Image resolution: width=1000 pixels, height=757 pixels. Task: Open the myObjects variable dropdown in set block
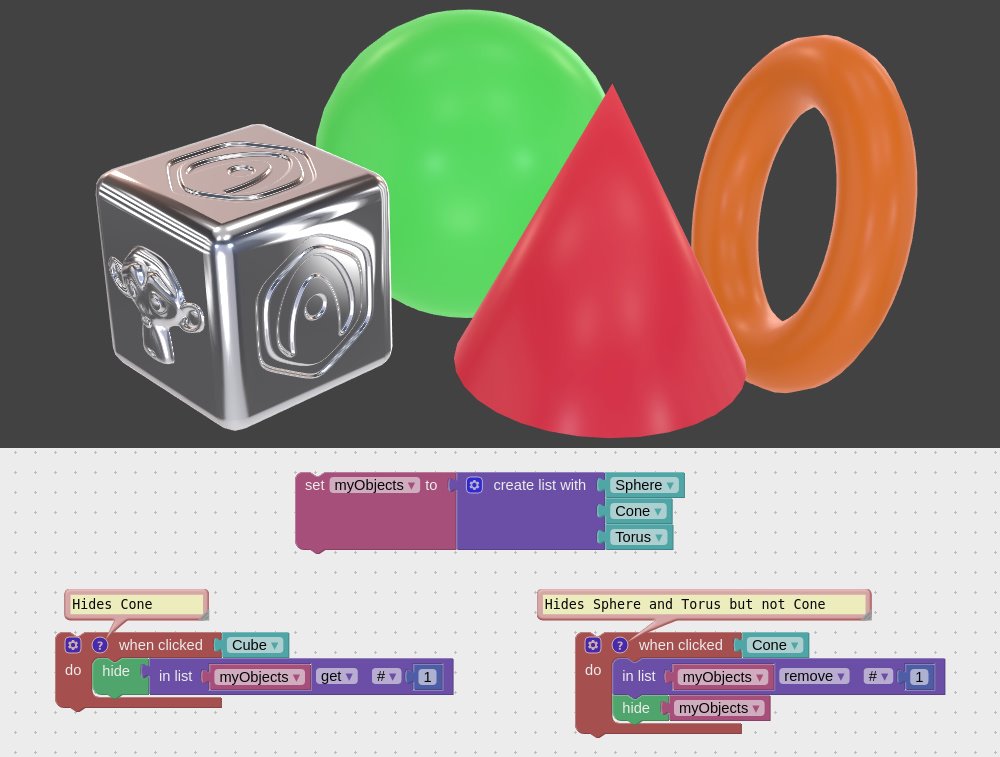tap(374, 485)
